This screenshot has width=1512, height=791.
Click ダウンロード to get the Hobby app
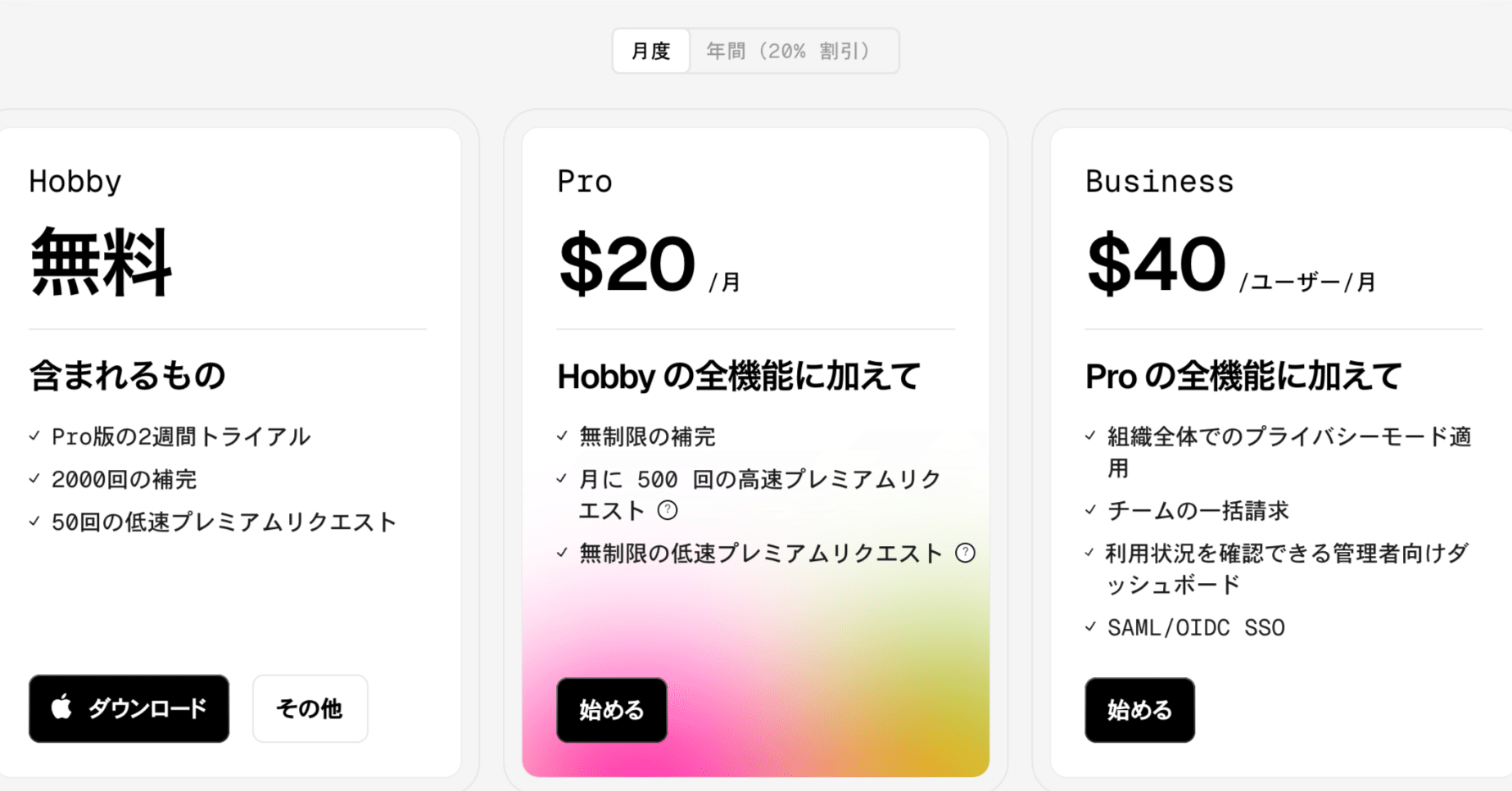click(129, 709)
